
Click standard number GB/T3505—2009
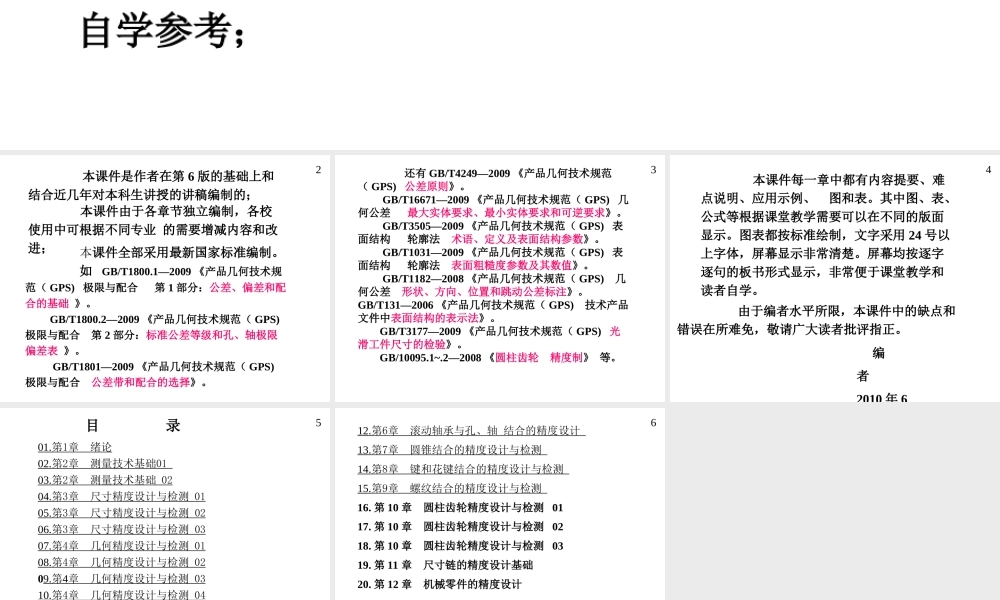coord(423,226)
